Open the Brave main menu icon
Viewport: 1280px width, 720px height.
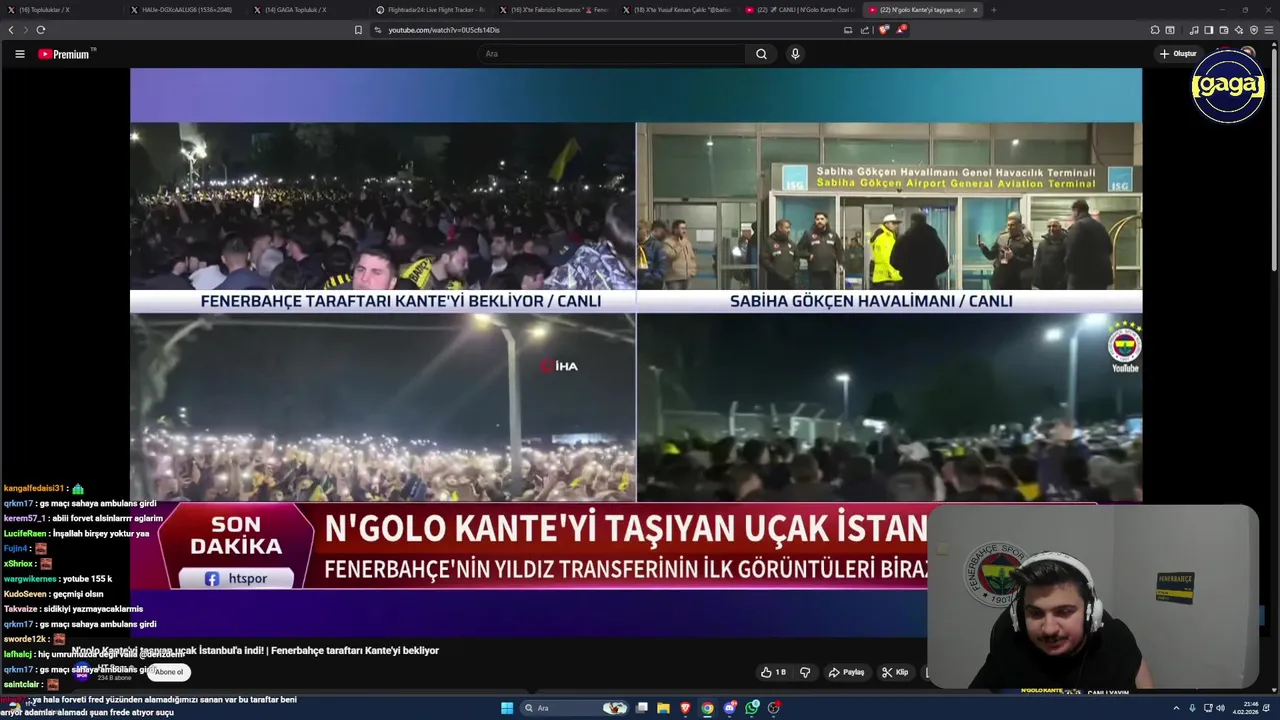pos(1269,30)
